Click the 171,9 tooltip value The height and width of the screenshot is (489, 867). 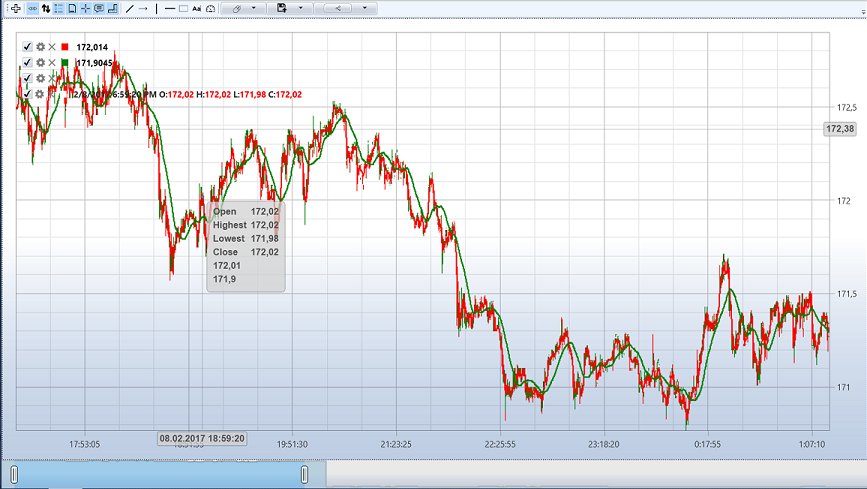pyautogui.click(x=224, y=279)
